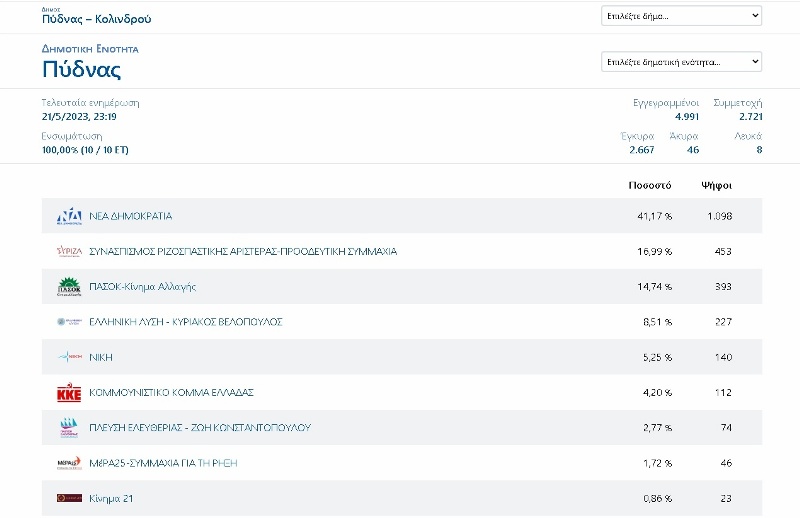
Task: Click the Έγκυρα value 2.667
Action: [641, 150]
